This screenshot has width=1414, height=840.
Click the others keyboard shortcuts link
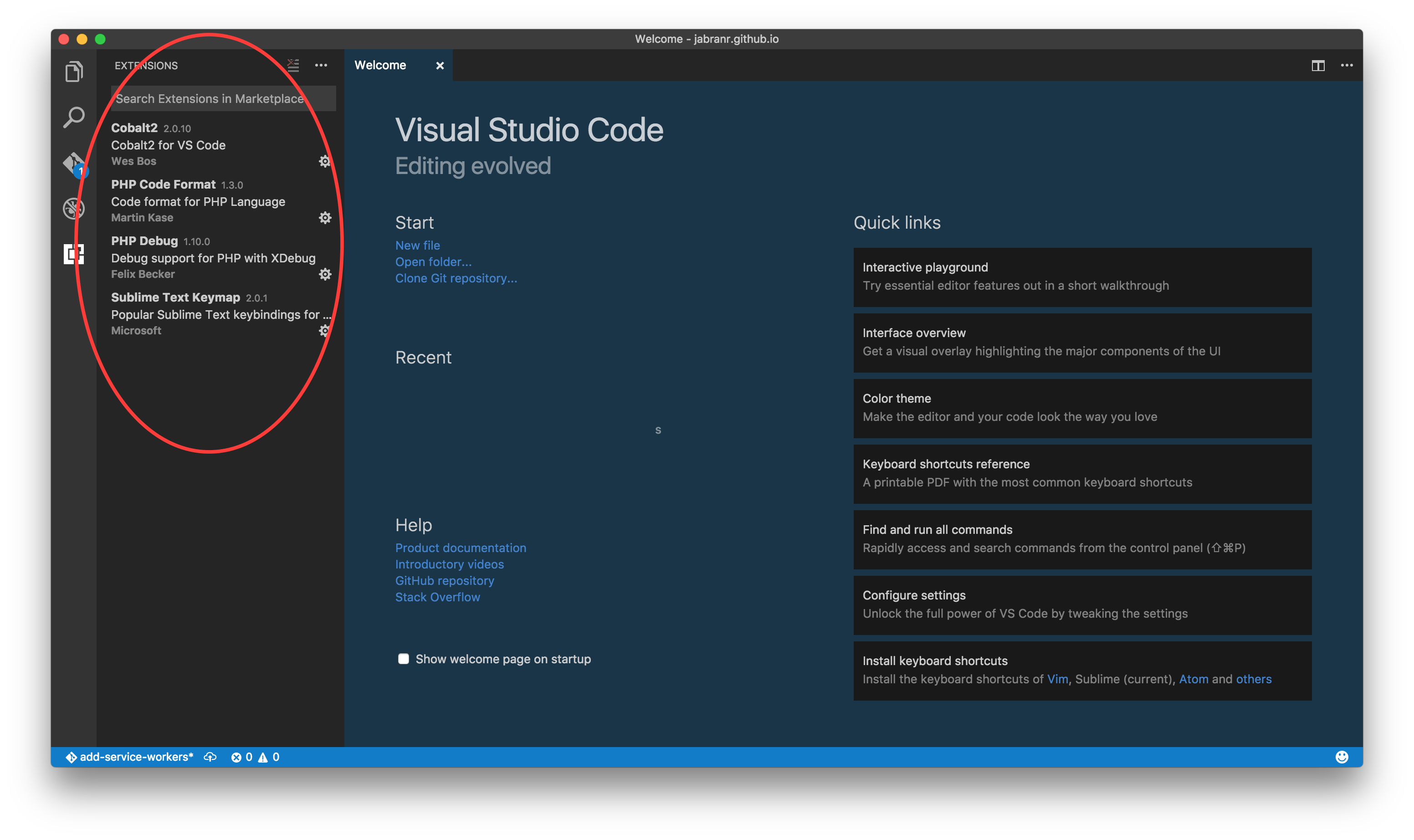1254,679
